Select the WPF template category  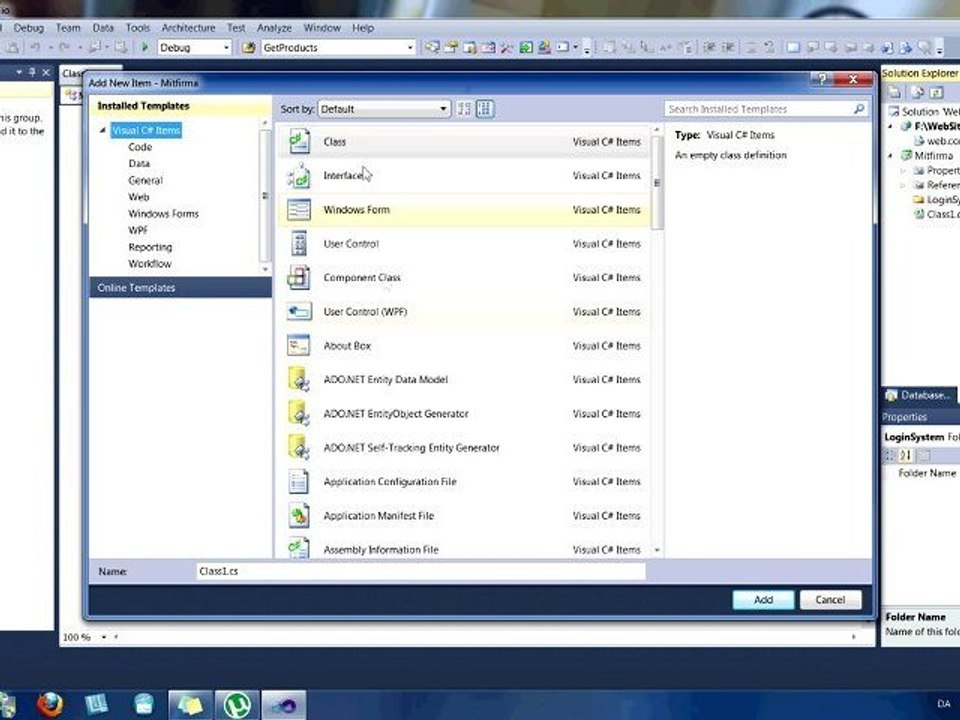(138, 230)
